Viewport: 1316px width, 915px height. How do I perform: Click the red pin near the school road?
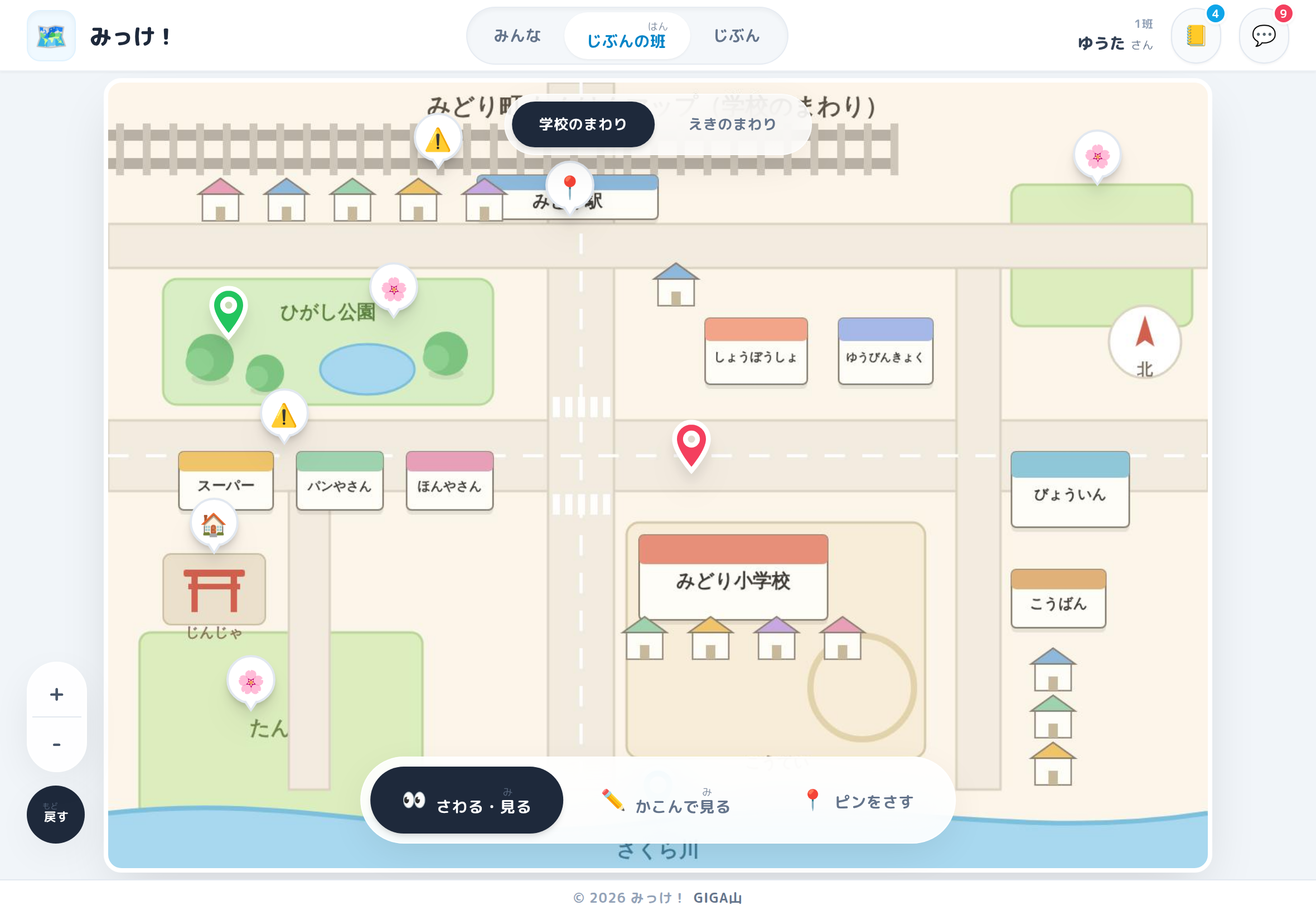(691, 446)
